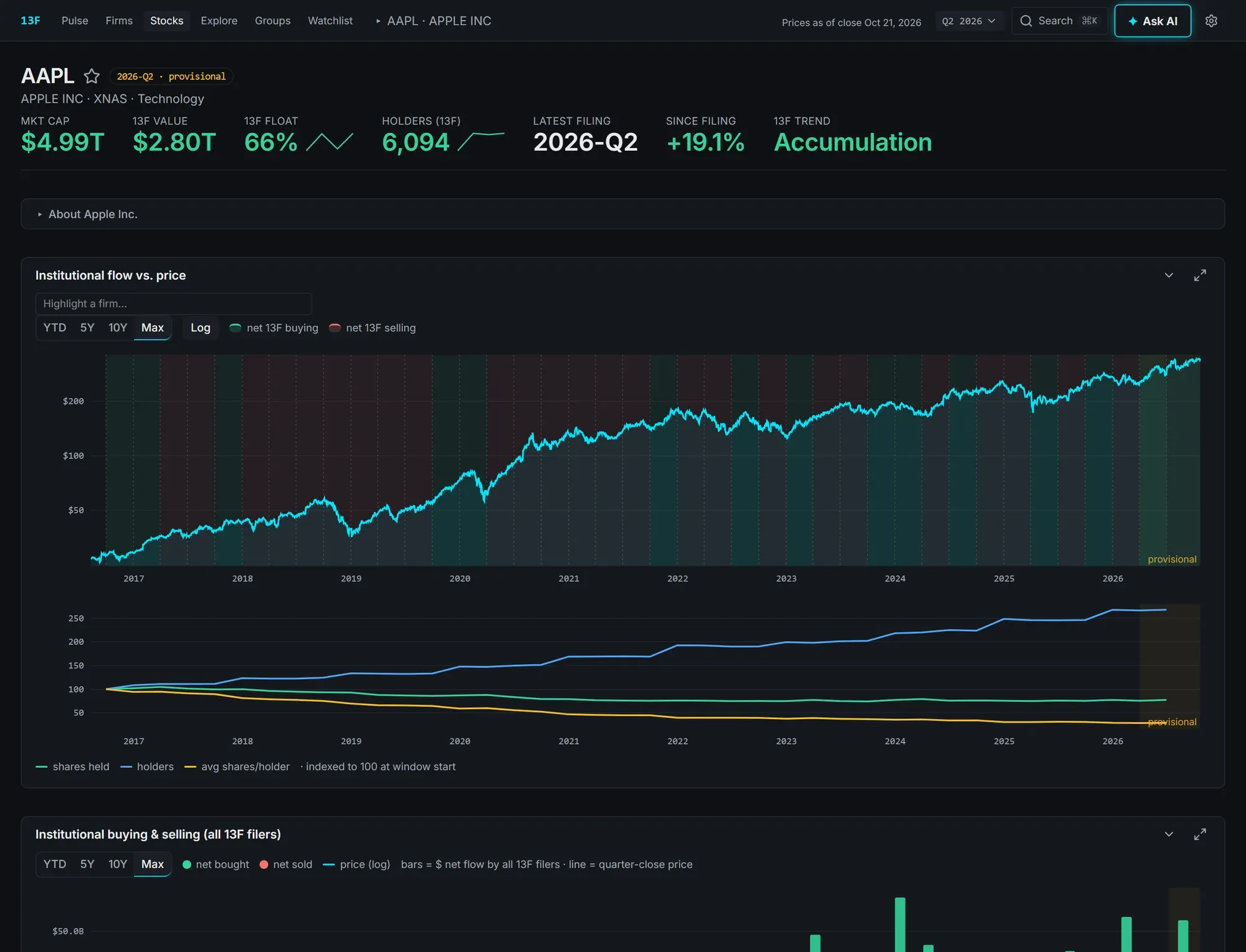Click the net sold red legend dot

click(x=264, y=865)
